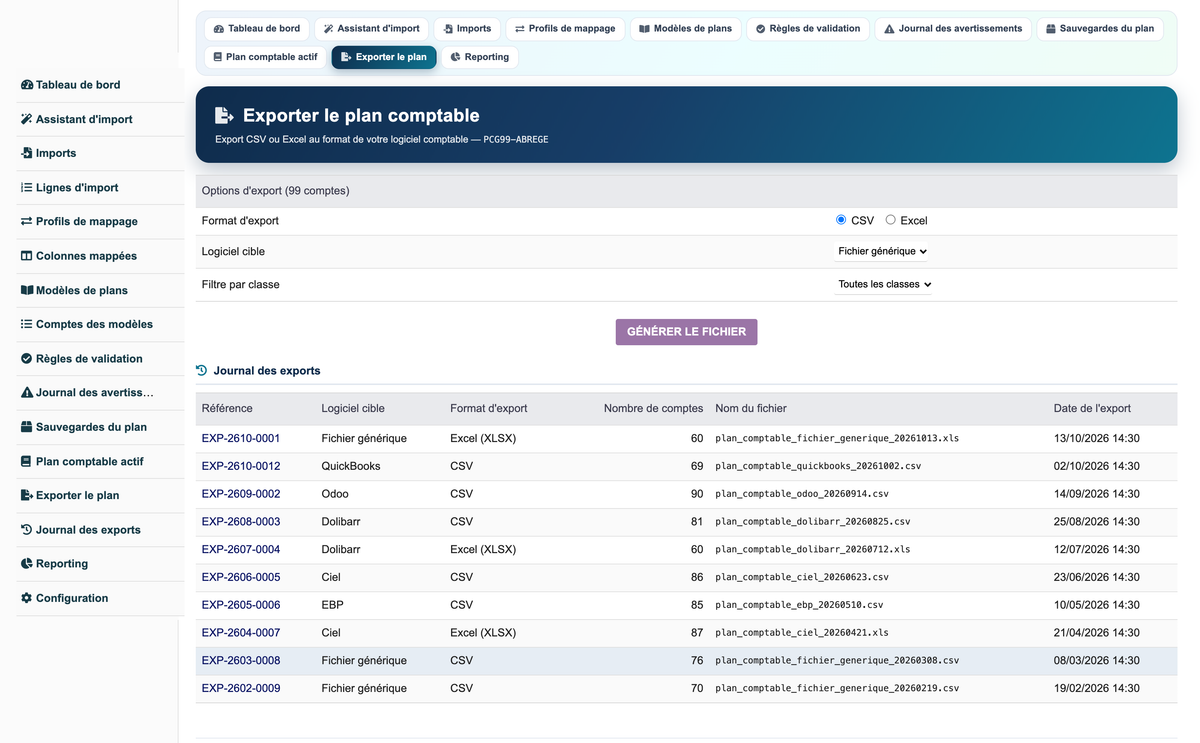Open export reference EXP-2602-0009
Screen dimensions: 1200x743
[x=241, y=688]
